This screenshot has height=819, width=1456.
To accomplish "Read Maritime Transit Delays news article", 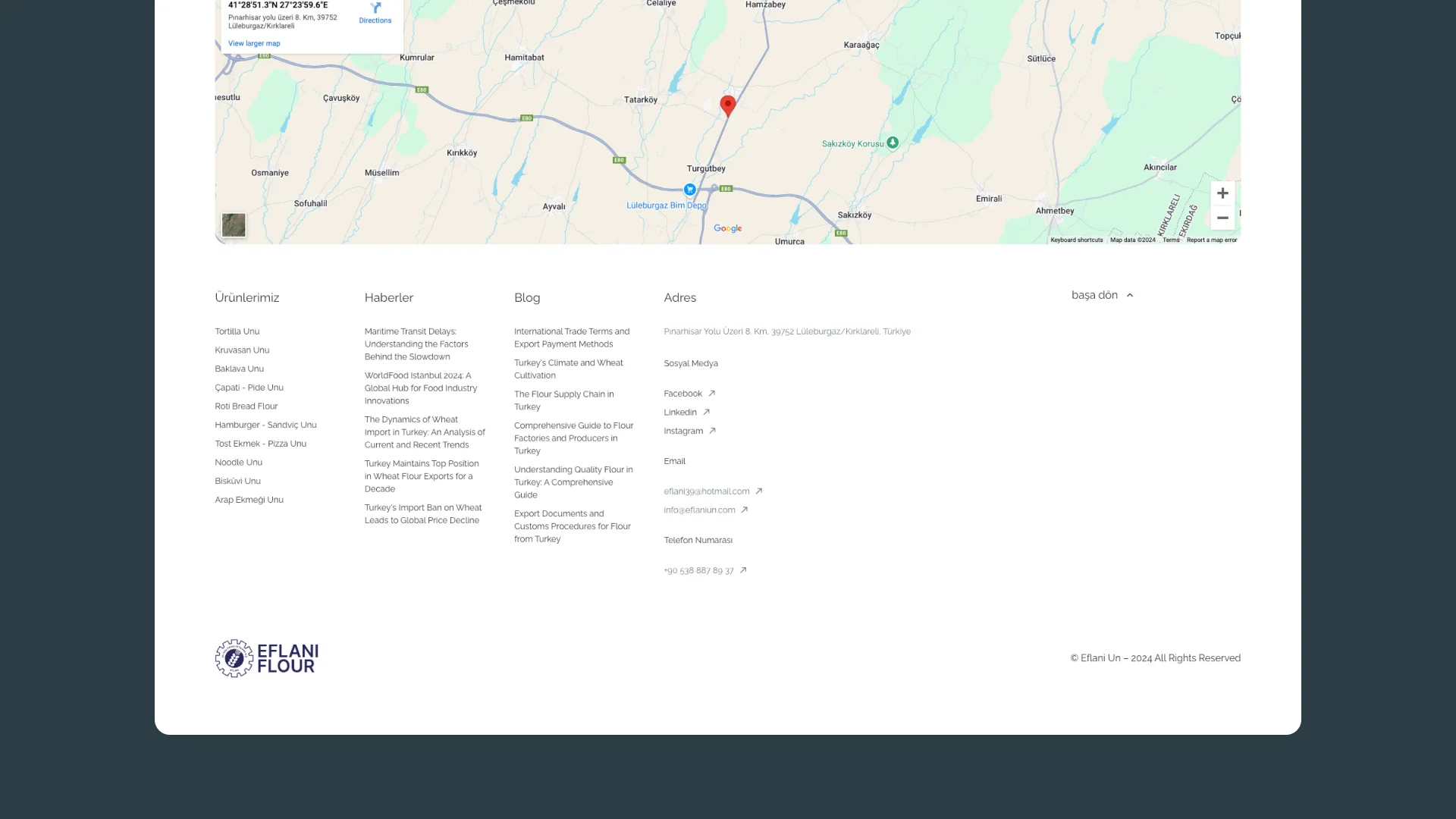I will pos(416,344).
